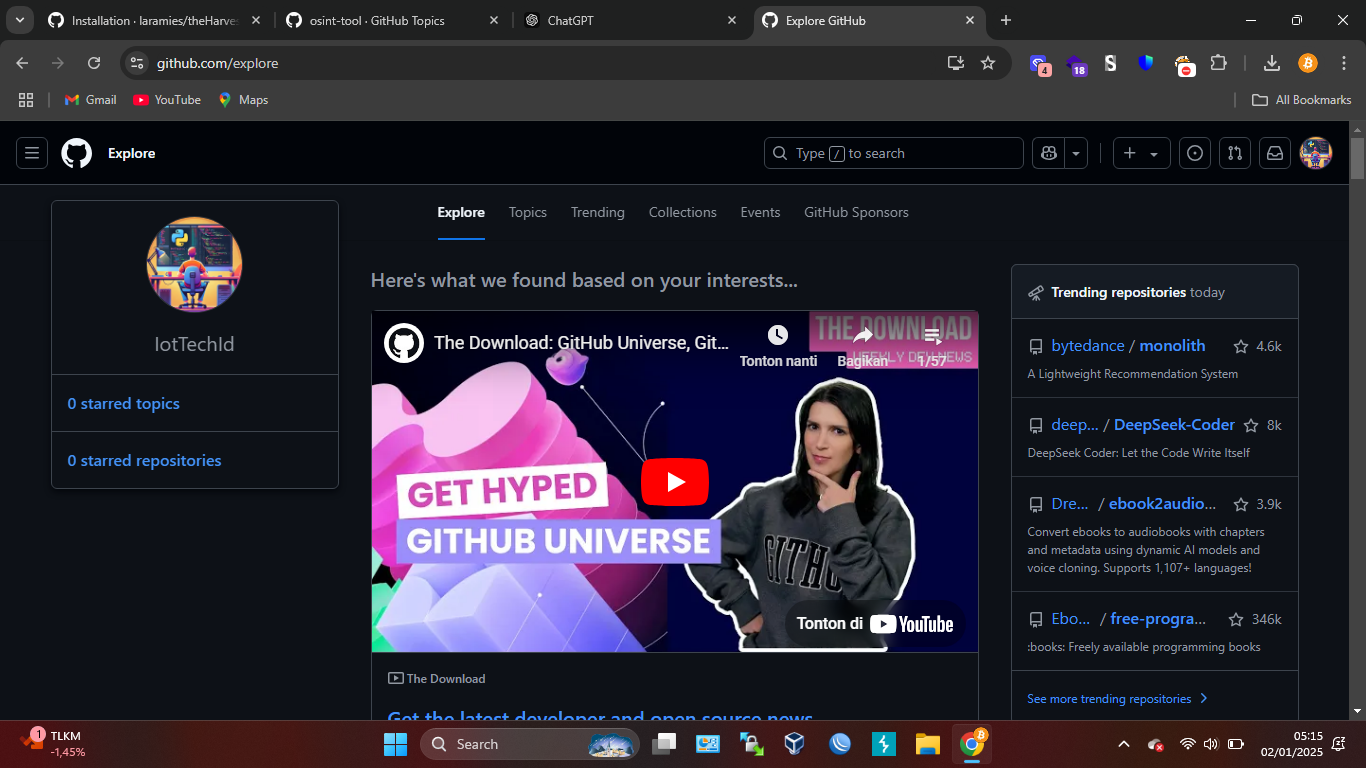Focus the GitHub search field
The image size is (1366, 768).
click(894, 153)
